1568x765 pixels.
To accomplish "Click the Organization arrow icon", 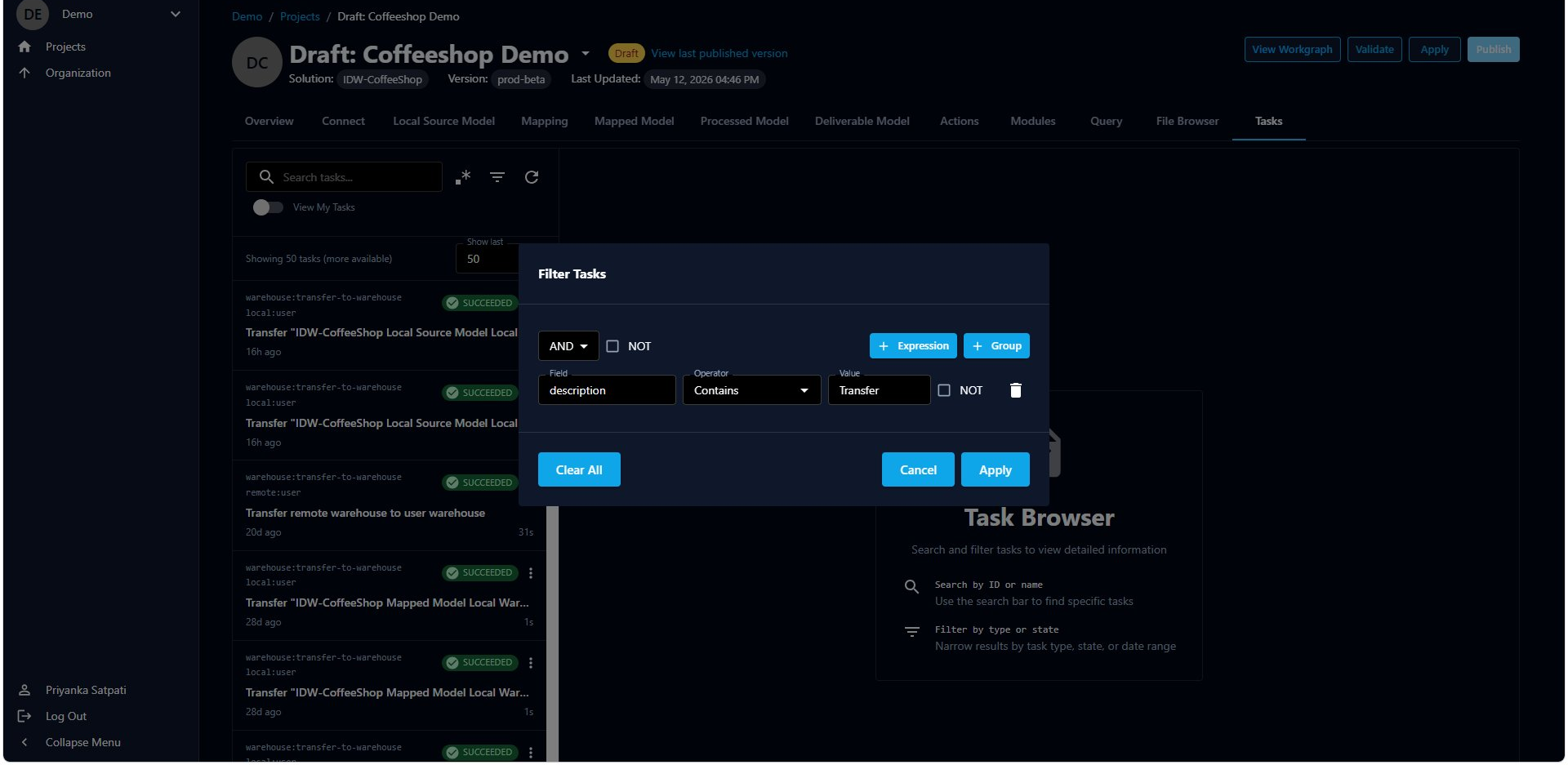I will [x=24, y=73].
